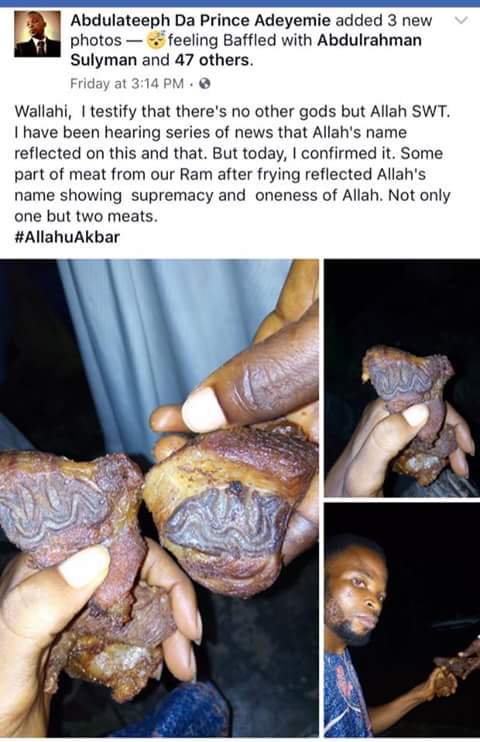Screen dimensions: 480x742
Task: Expand the post options chevron menu
Action: (461, 20)
